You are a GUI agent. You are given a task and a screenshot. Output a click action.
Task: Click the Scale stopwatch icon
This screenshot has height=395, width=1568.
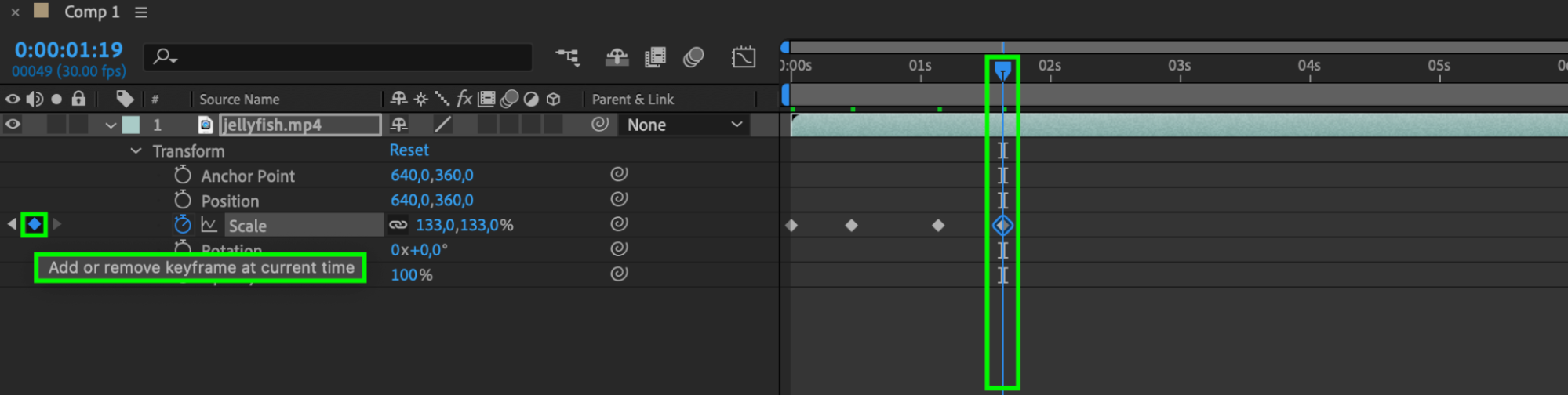click(x=183, y=225)
